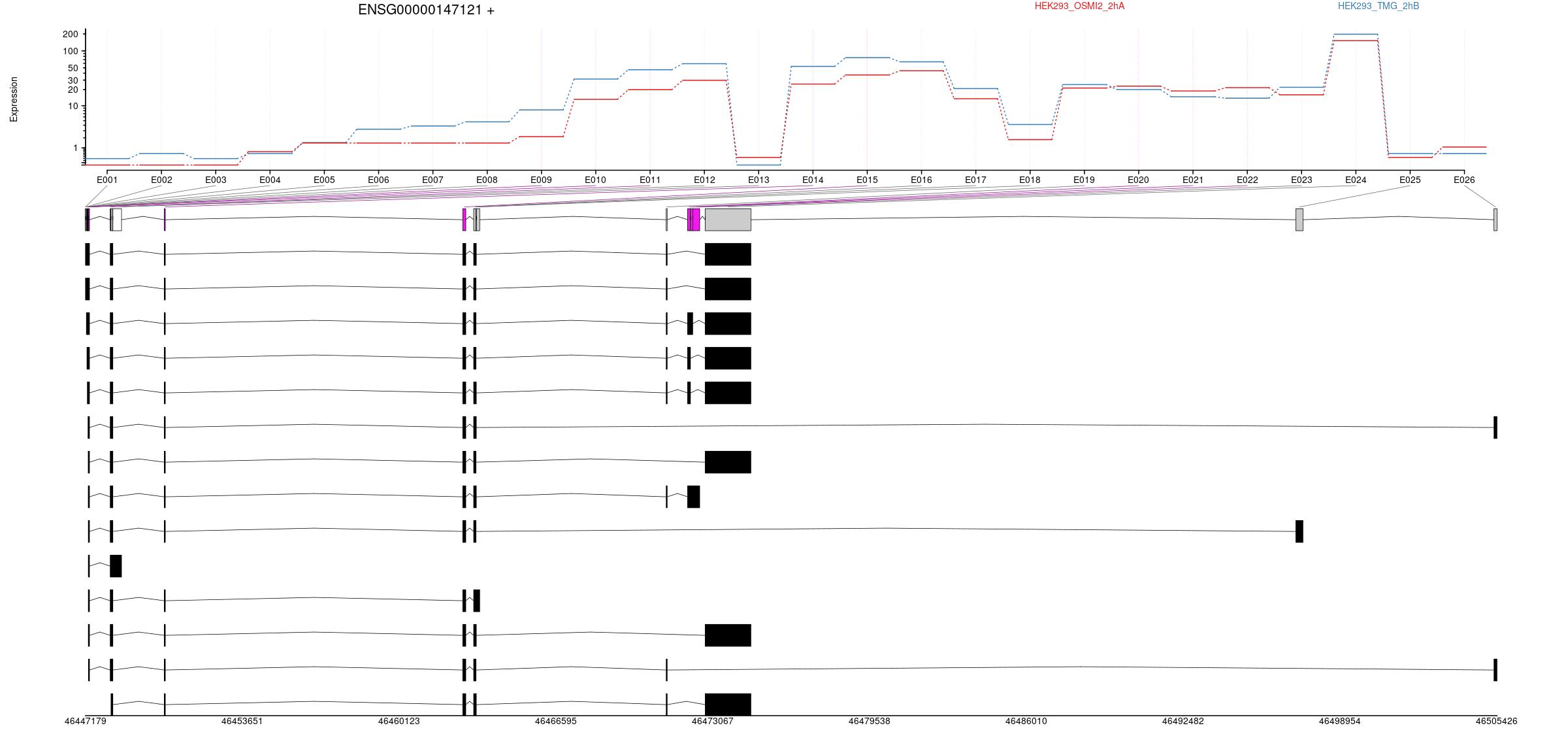
Task: Click y-axis tick value 100
Action: [70, 51]
